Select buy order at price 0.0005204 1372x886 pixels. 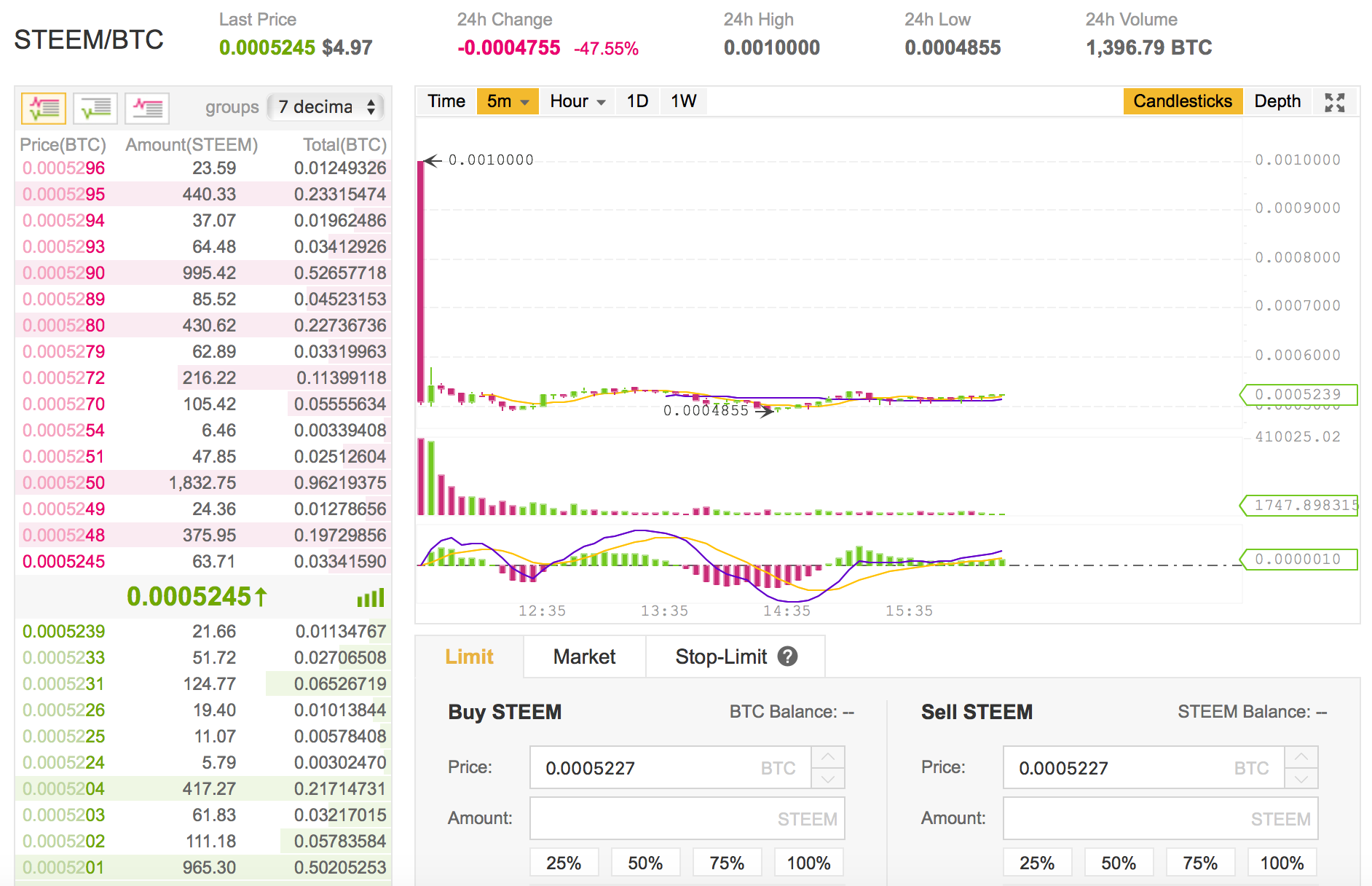coord(203,789)
